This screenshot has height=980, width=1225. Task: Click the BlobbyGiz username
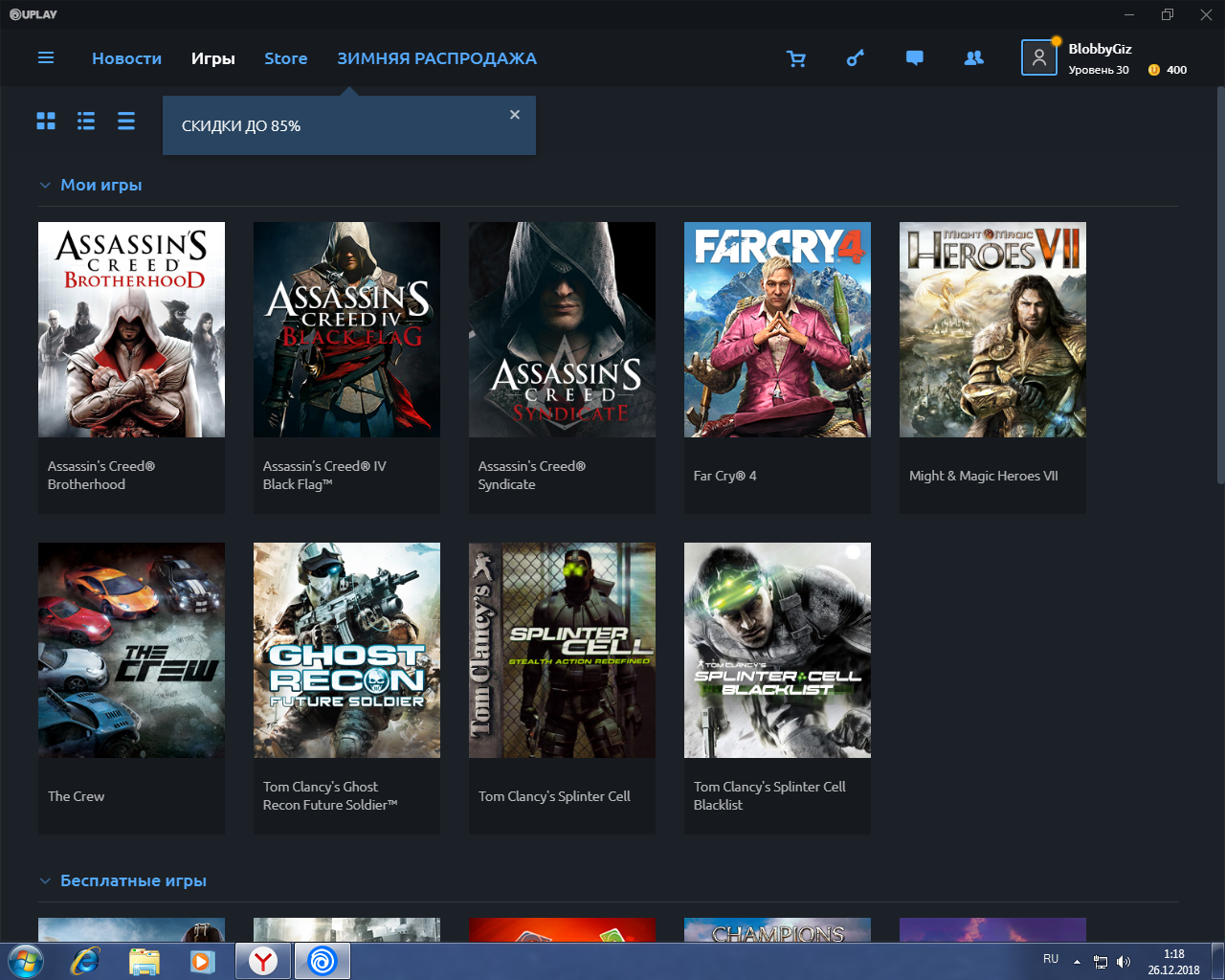1100,49
